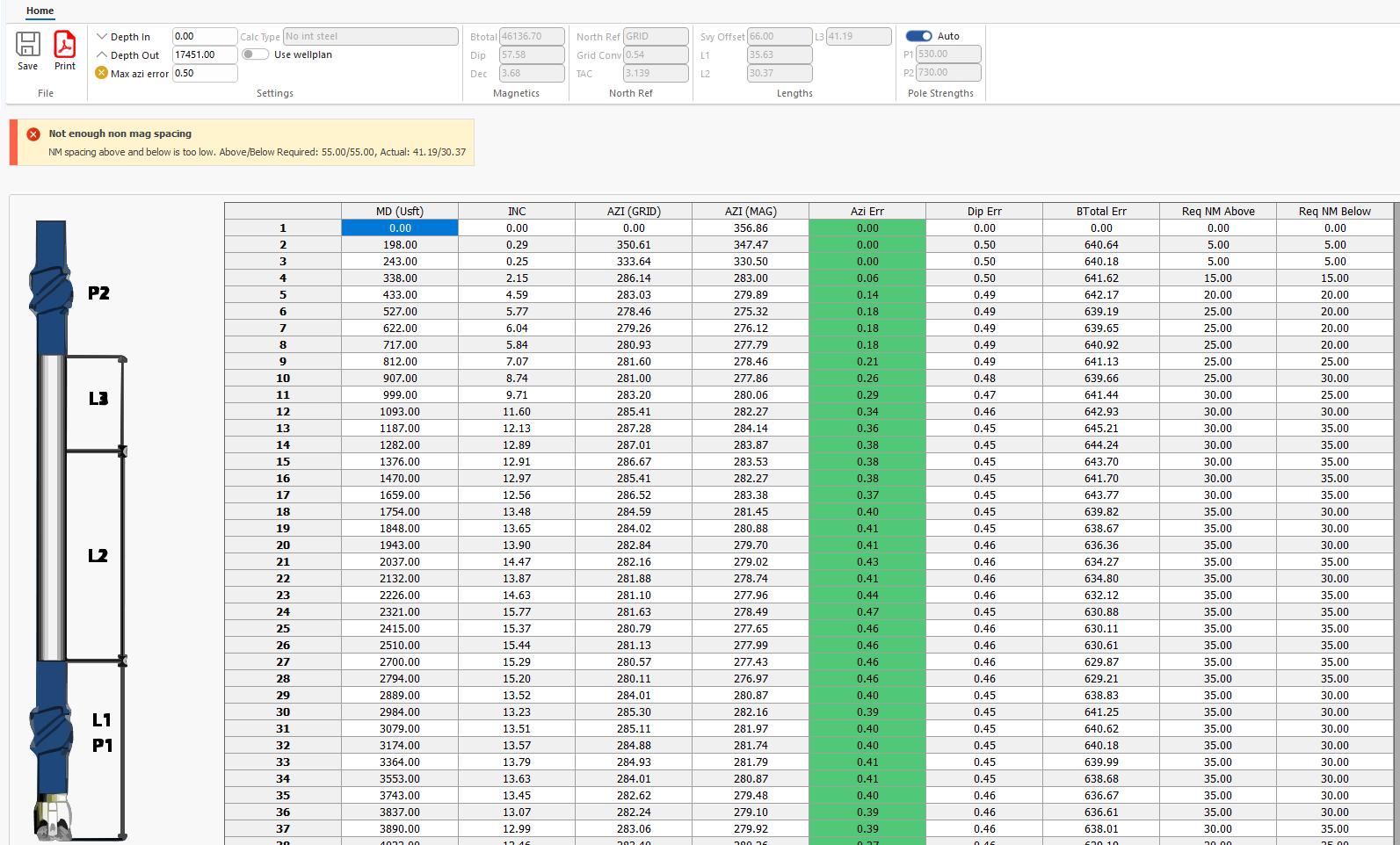Click the Depth Out input field

(x=204, y=54)
